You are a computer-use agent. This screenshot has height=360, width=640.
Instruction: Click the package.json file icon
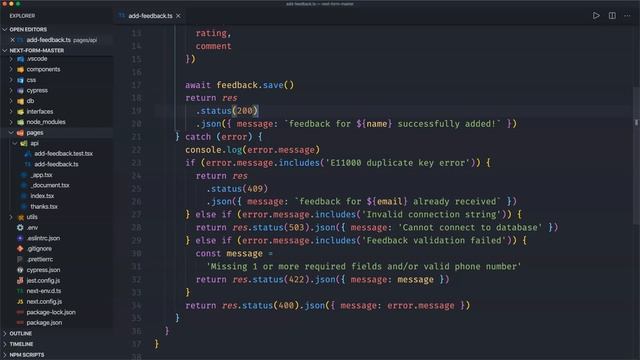[20, 323]
